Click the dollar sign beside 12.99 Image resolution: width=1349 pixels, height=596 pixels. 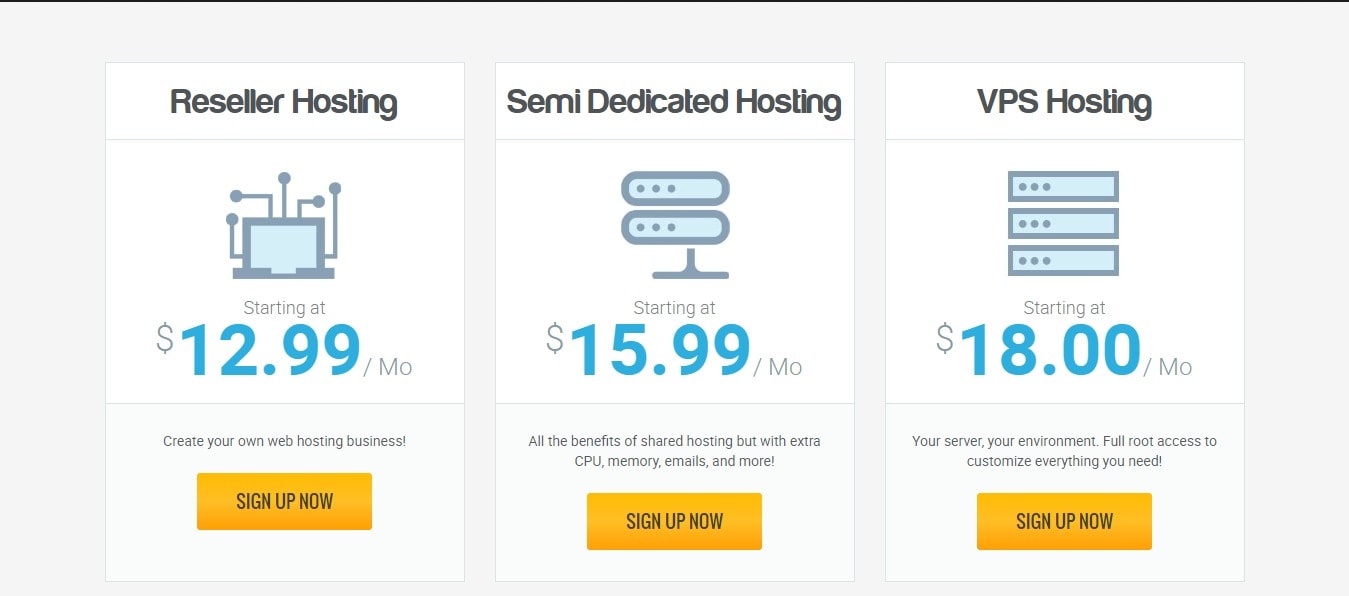pos(165,338)
